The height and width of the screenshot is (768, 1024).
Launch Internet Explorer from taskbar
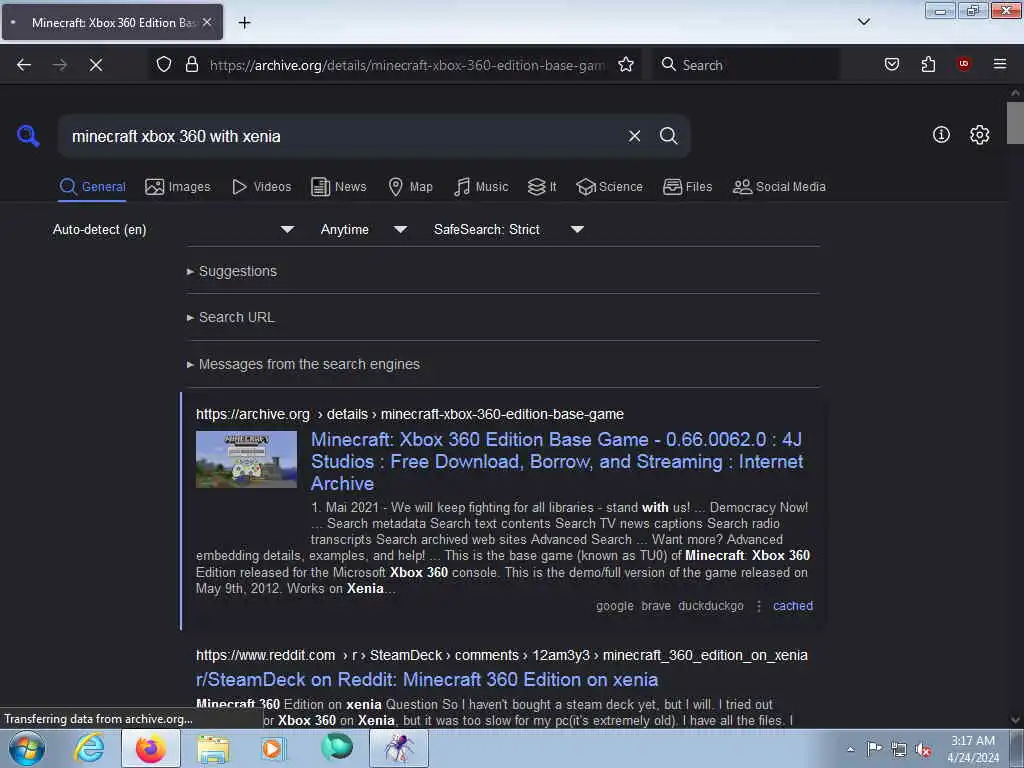(x=88, y=748)
